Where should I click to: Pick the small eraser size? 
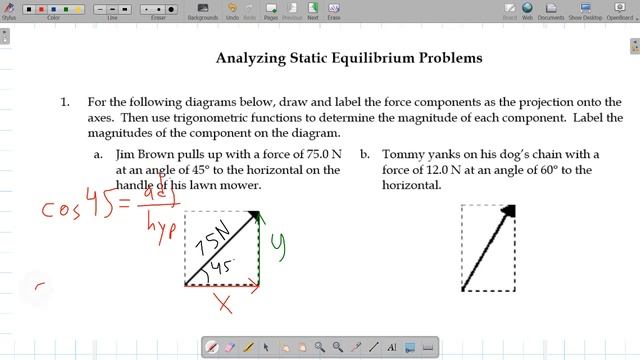coord(147,9)
